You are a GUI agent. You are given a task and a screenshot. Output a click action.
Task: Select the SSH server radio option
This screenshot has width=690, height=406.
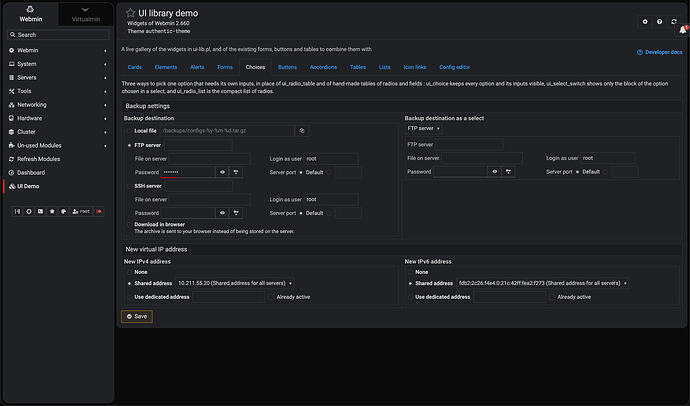point(129,186)
